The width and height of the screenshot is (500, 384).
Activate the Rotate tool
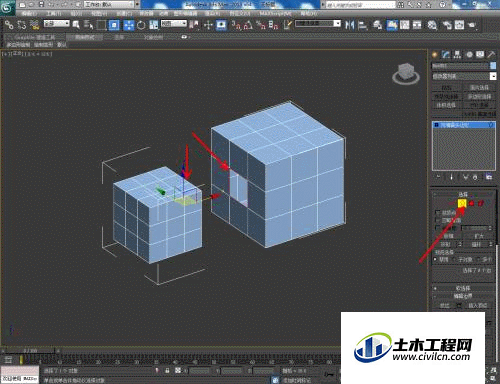tap(141, 25)
